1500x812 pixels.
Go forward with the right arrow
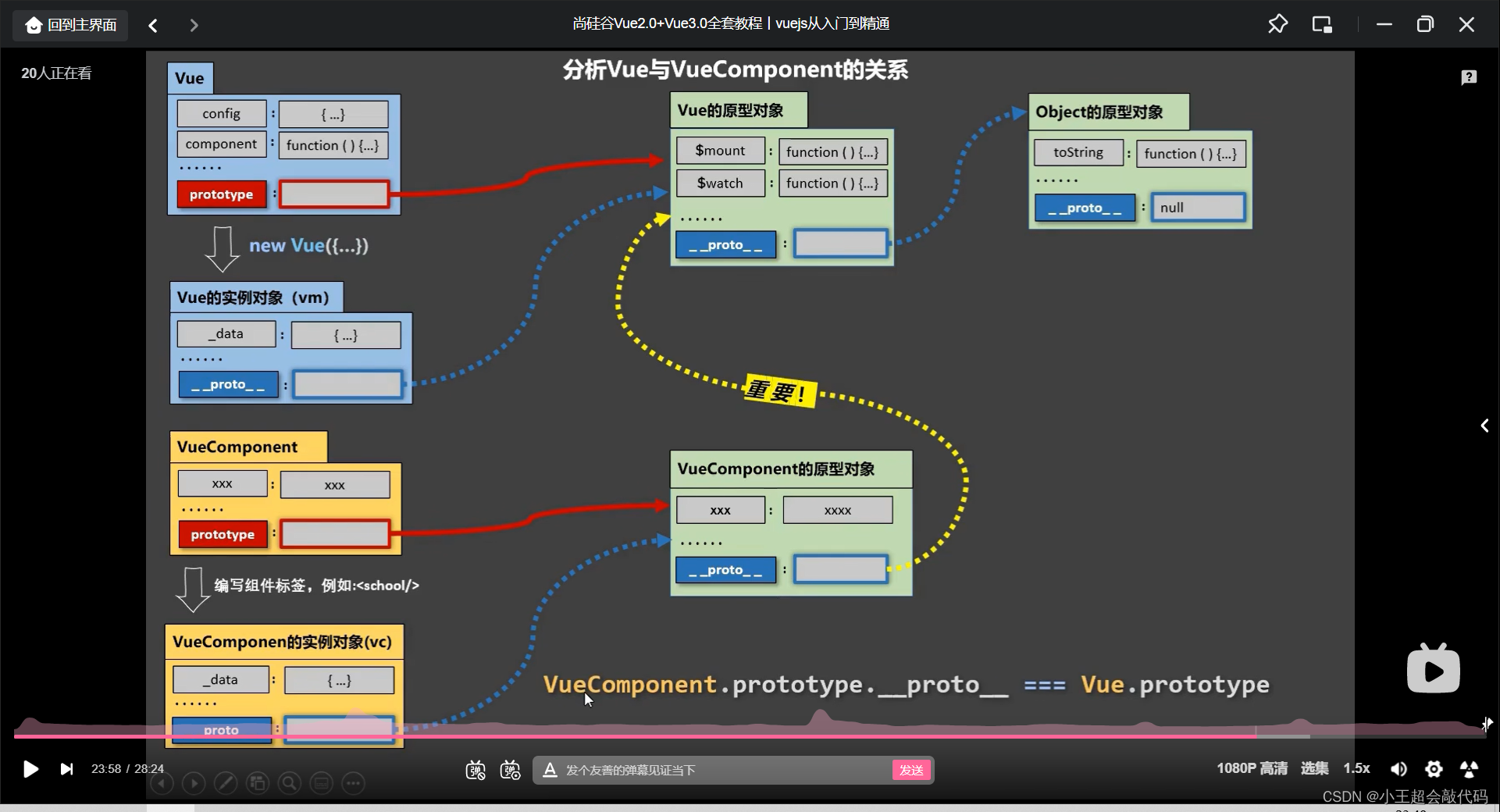(194, 26)
